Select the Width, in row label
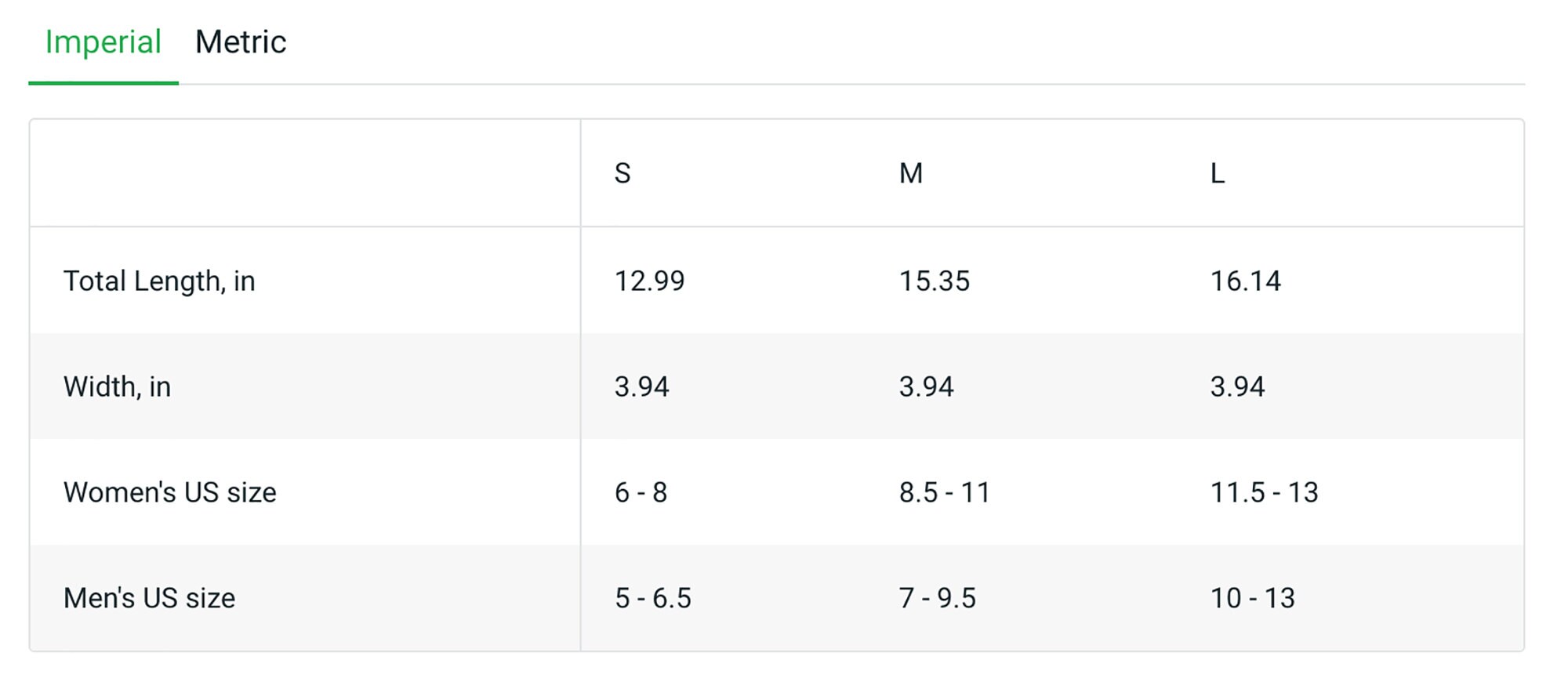Screen dimensions: 1568x689 click(117, 386)
